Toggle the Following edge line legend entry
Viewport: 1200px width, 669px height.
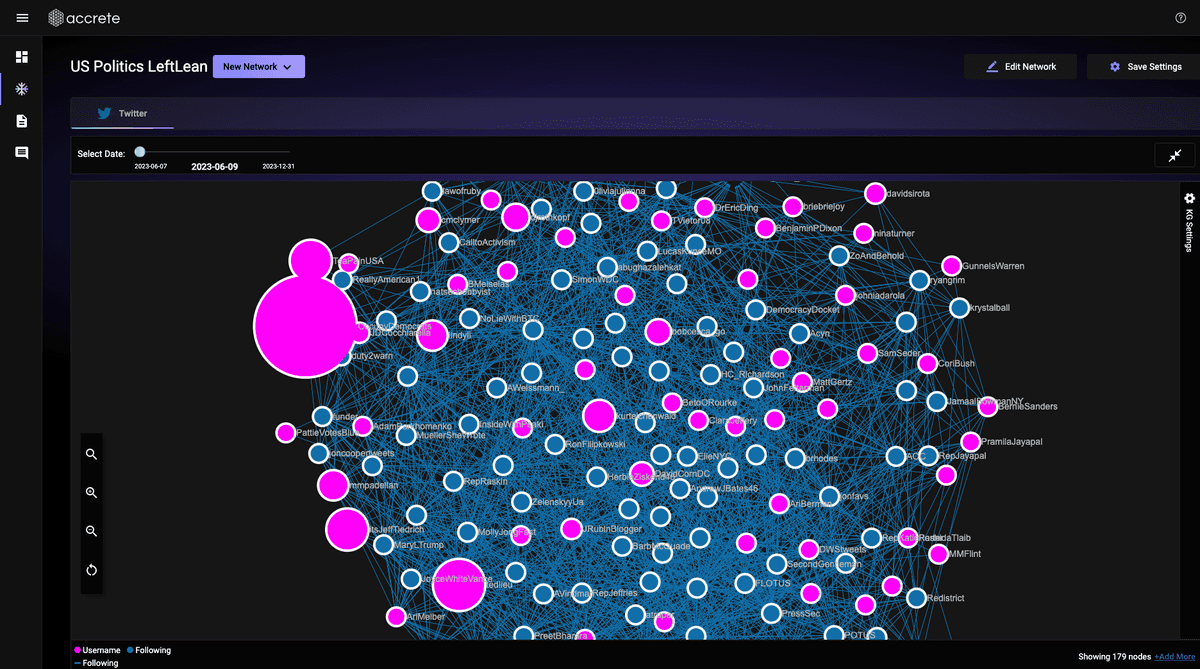click(x=96, y=663)
